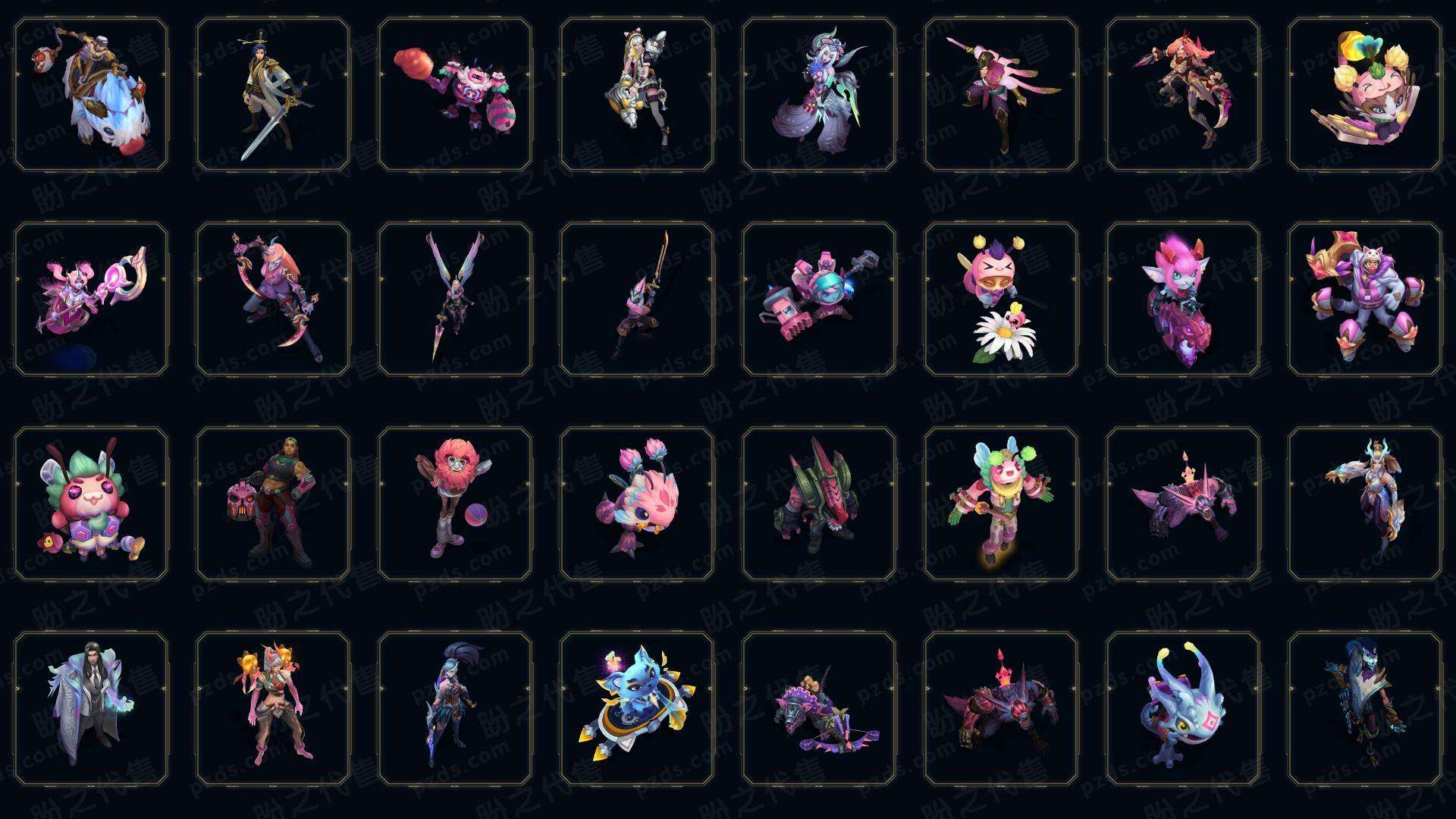Image resolution: width=1456 pixels, height=819 pixels.
Task: Choose the pink fish creature with lotus buds
Action: coord(637,504)
